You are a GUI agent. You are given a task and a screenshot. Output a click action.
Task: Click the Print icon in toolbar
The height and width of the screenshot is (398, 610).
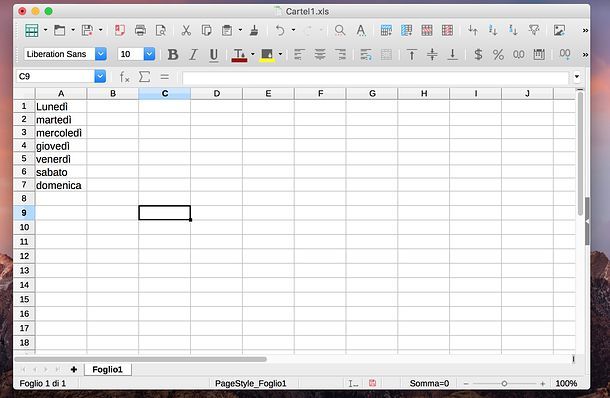click(x=140, y=30)
